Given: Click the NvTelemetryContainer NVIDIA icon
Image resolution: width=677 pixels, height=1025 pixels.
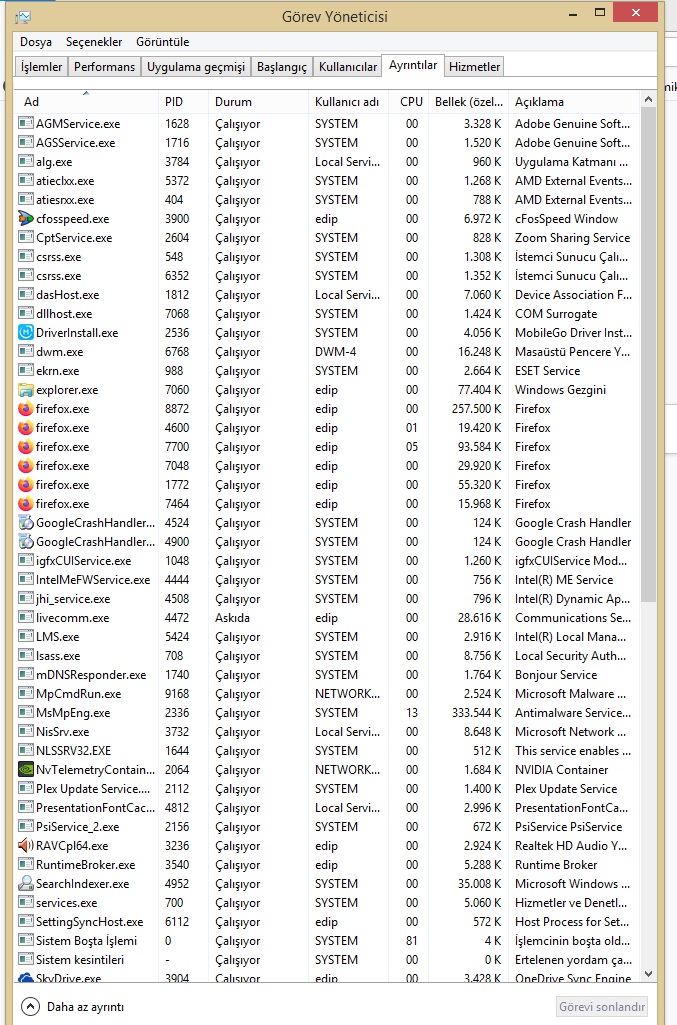Looking at the screenshot, I should pos(26,770).
